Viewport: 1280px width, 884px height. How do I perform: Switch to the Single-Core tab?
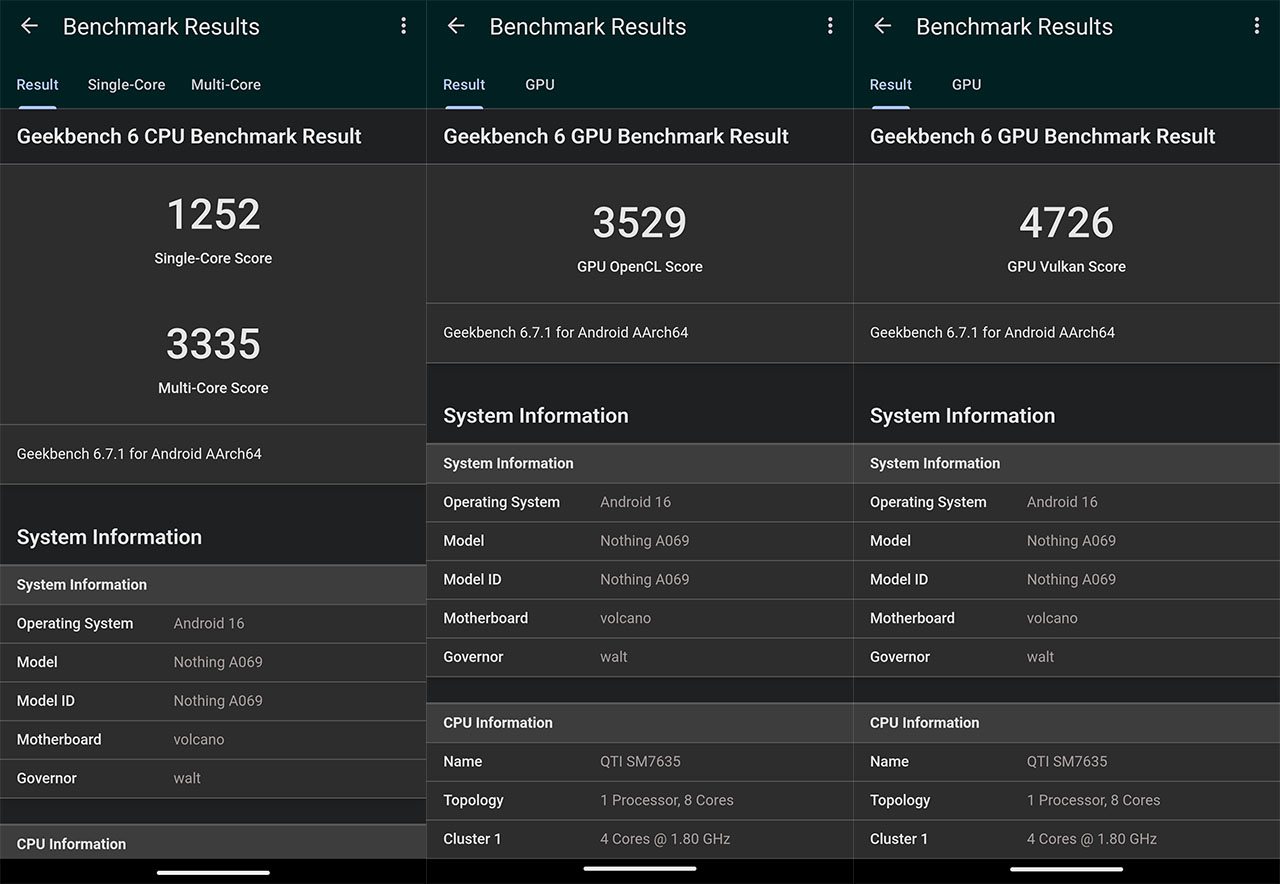127,85
